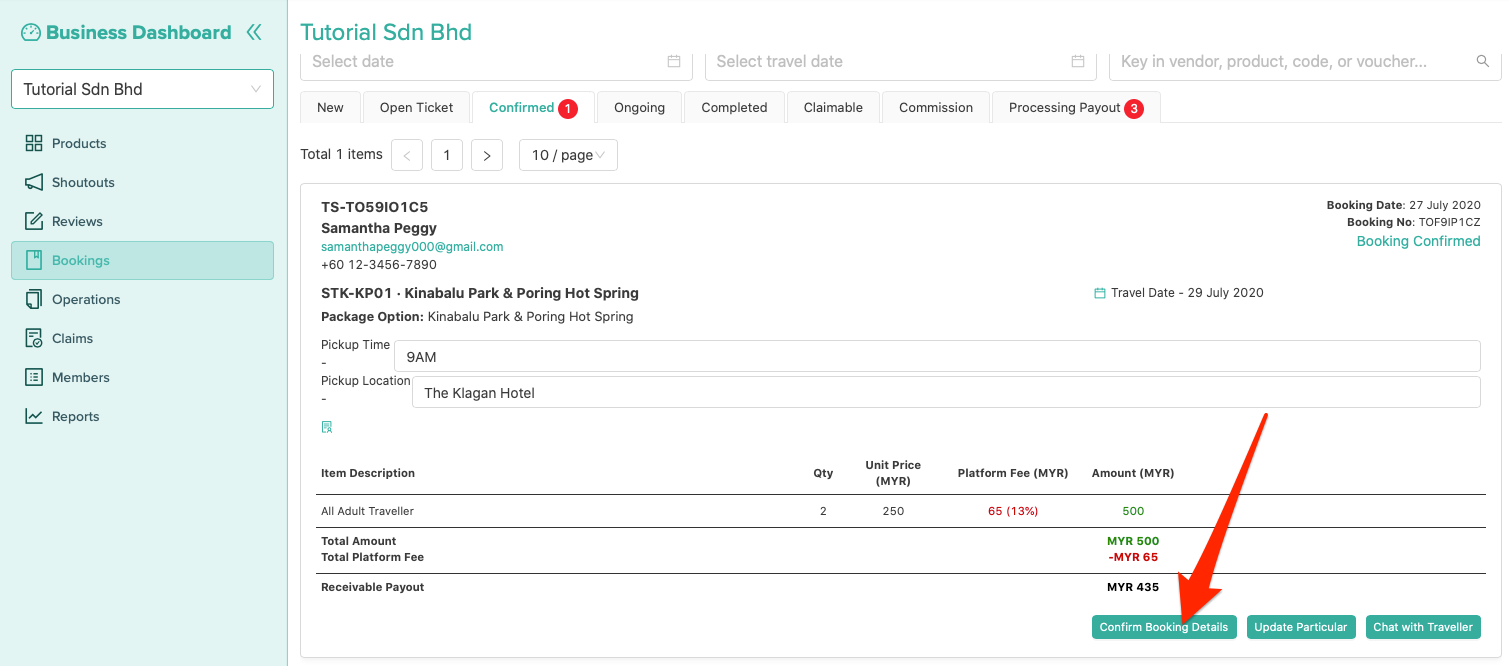The width and height of the screenshot is (1509, 666).
Task: Go to next page arrow
Action: 487,155
